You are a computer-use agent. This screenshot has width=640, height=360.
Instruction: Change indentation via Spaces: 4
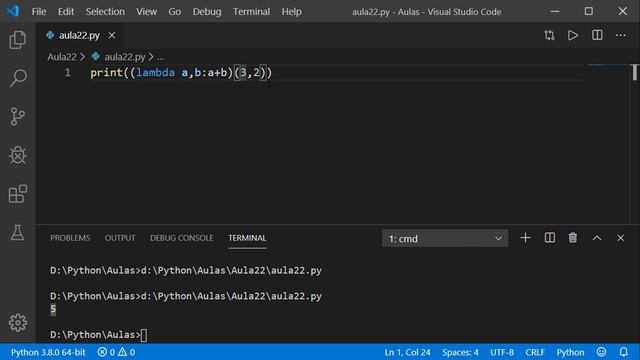(x=460, y=352)
